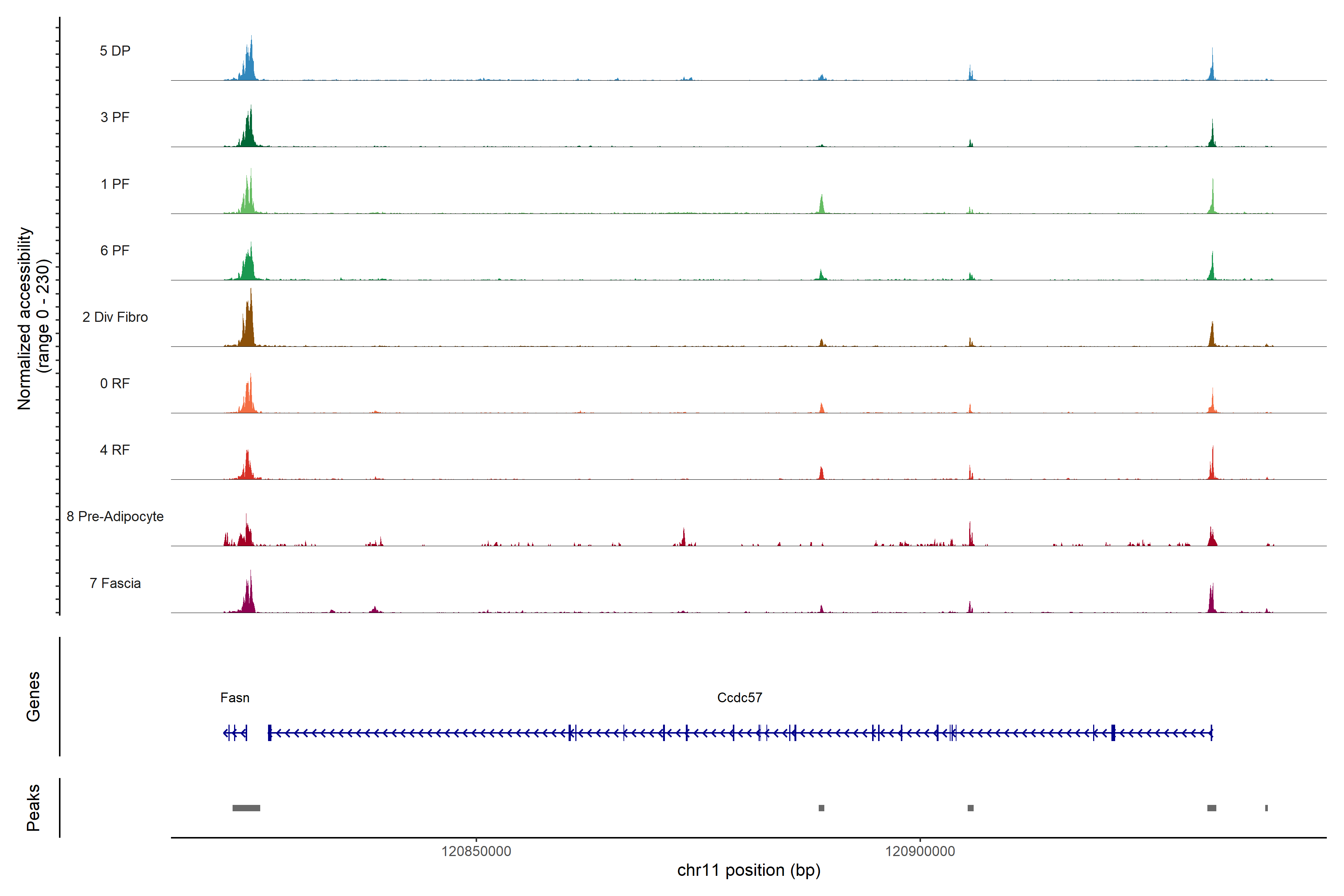Click the 120900000 axis tick label

pyautogui.click(x=920, y=852)
